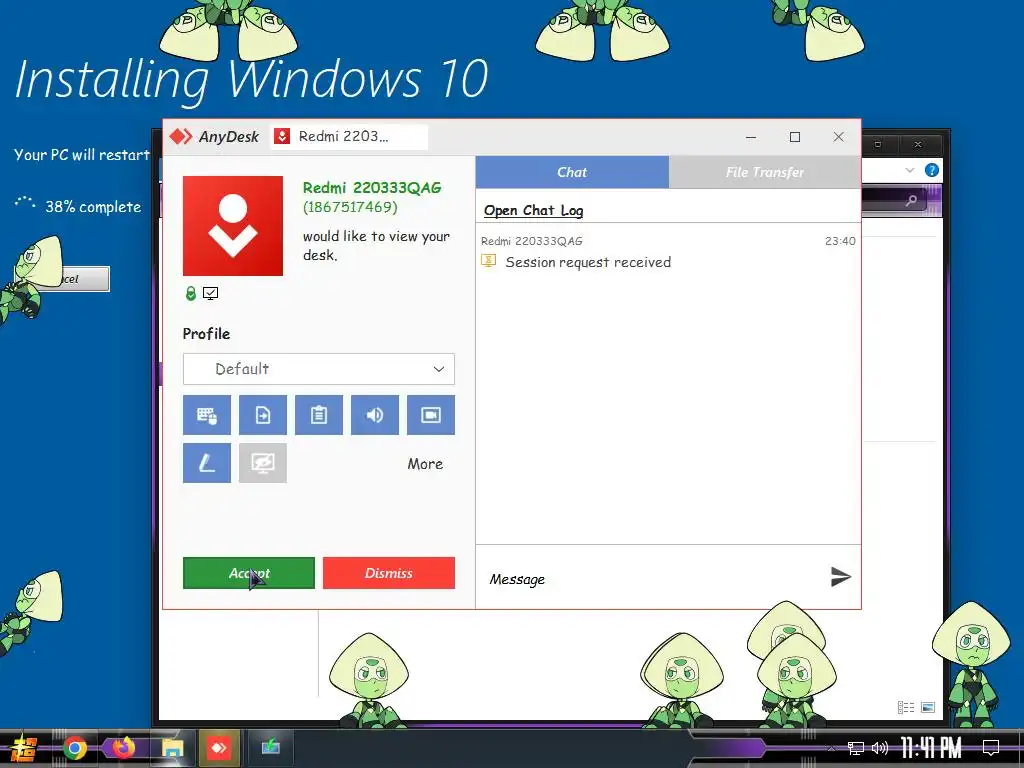Click the session request received icon

(x=488, y=261)
